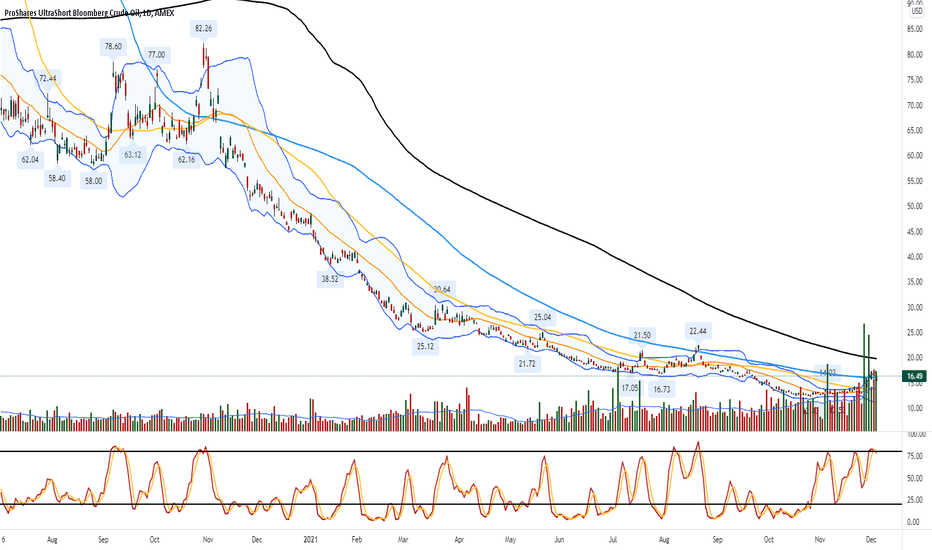Select the 77.00 price label
This screenshot has width=932, height=550.
coord(156,55)
